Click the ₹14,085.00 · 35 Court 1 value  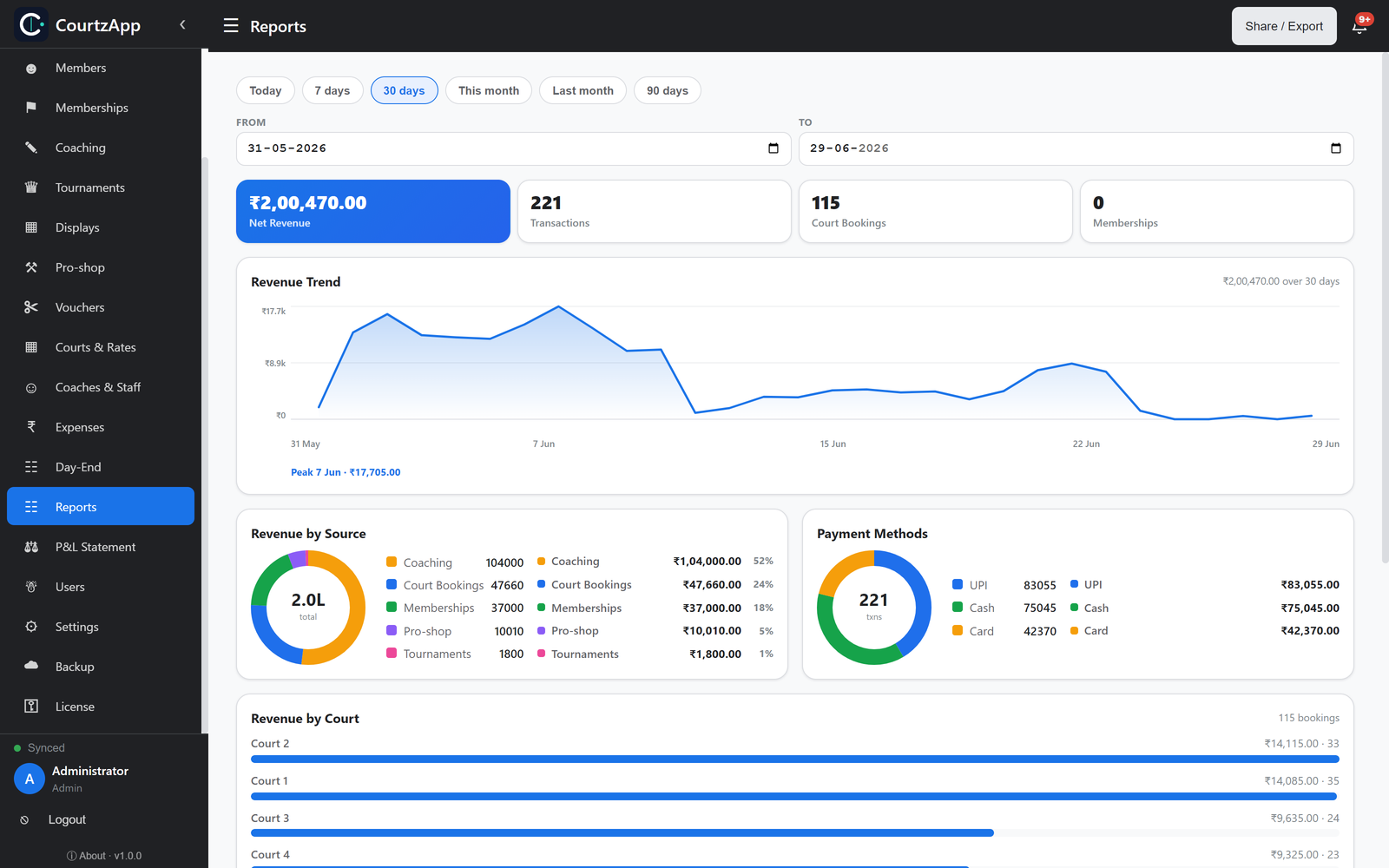(1301, 780)
